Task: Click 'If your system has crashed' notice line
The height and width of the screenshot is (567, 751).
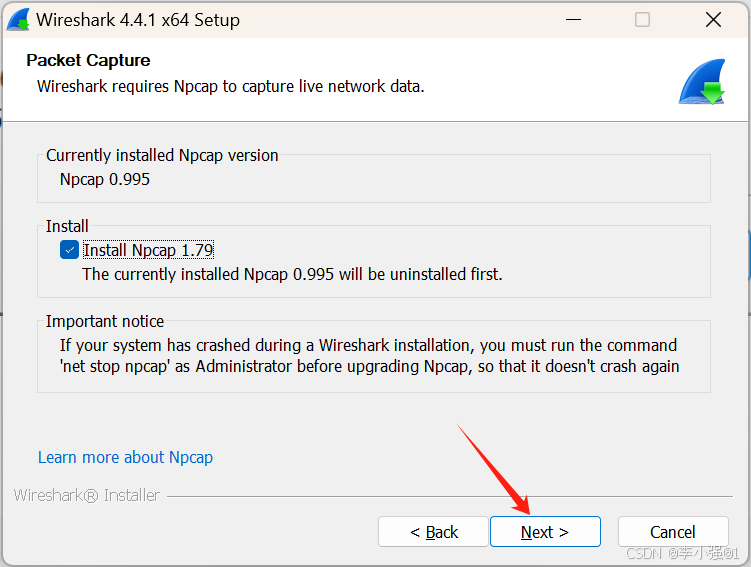Action: [368, 345]
